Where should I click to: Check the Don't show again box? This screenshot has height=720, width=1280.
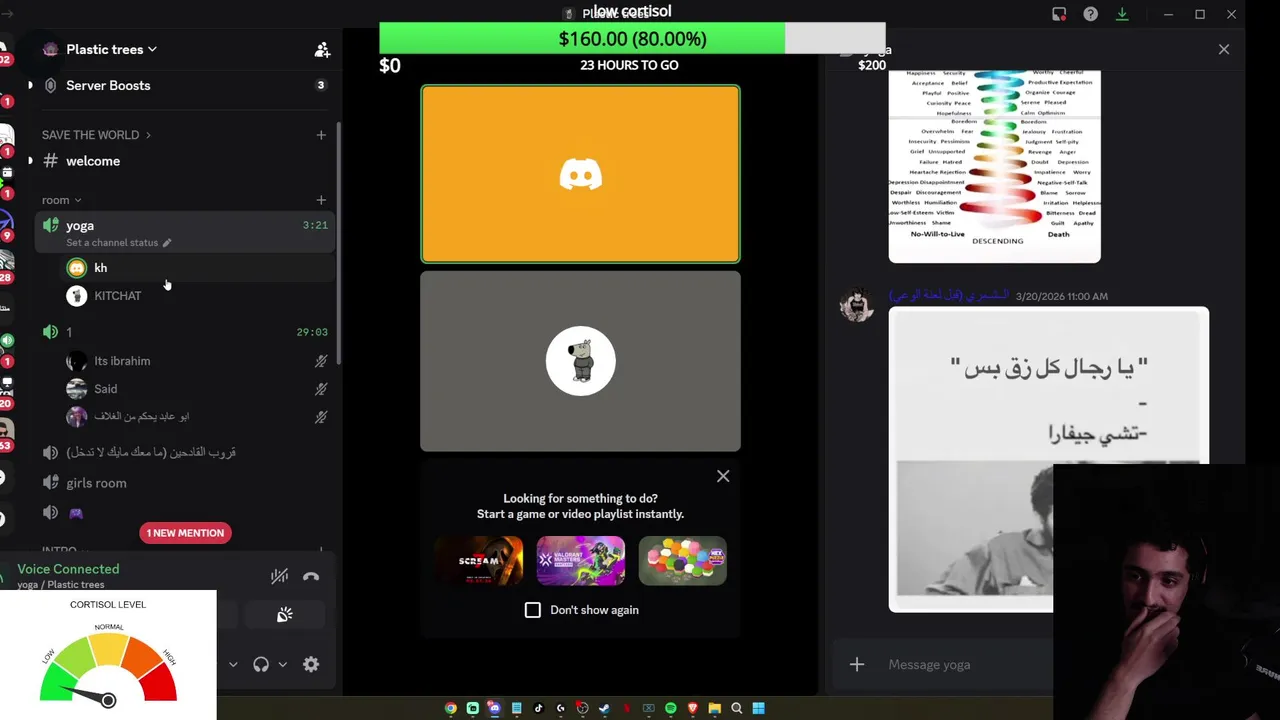[x=533, y=610]
